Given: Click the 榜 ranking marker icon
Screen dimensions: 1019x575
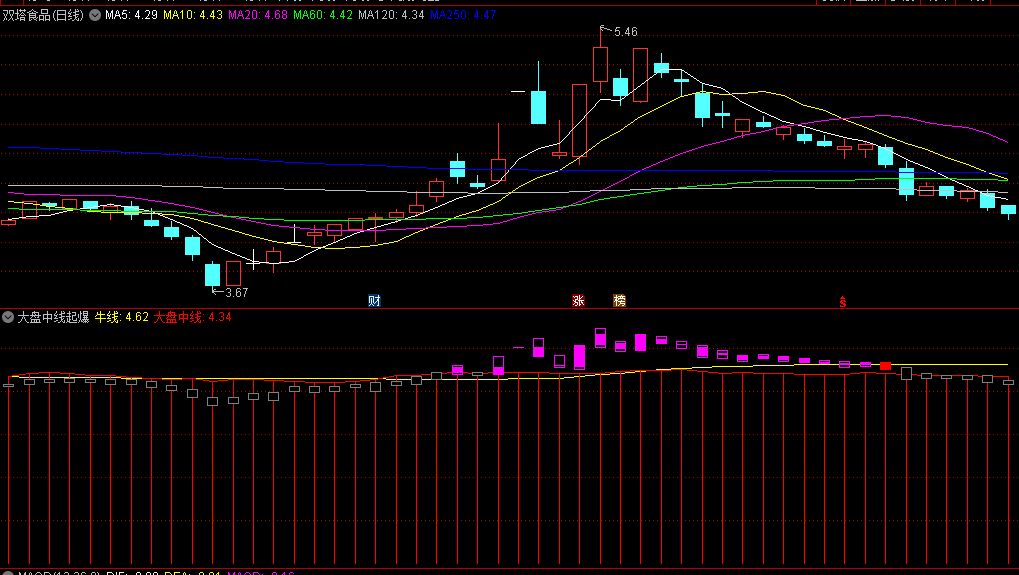Looking at the screenshot, I should click(619, 301).
